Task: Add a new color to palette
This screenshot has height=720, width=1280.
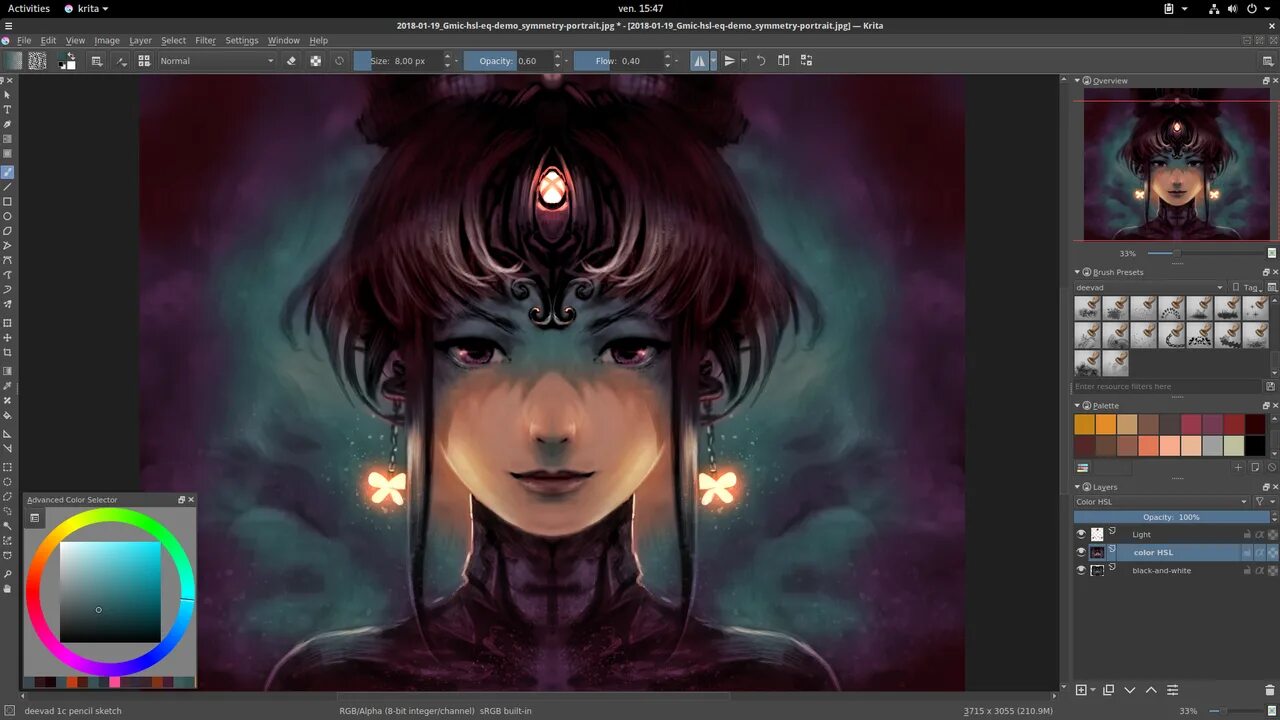Action: point(1238,467)
